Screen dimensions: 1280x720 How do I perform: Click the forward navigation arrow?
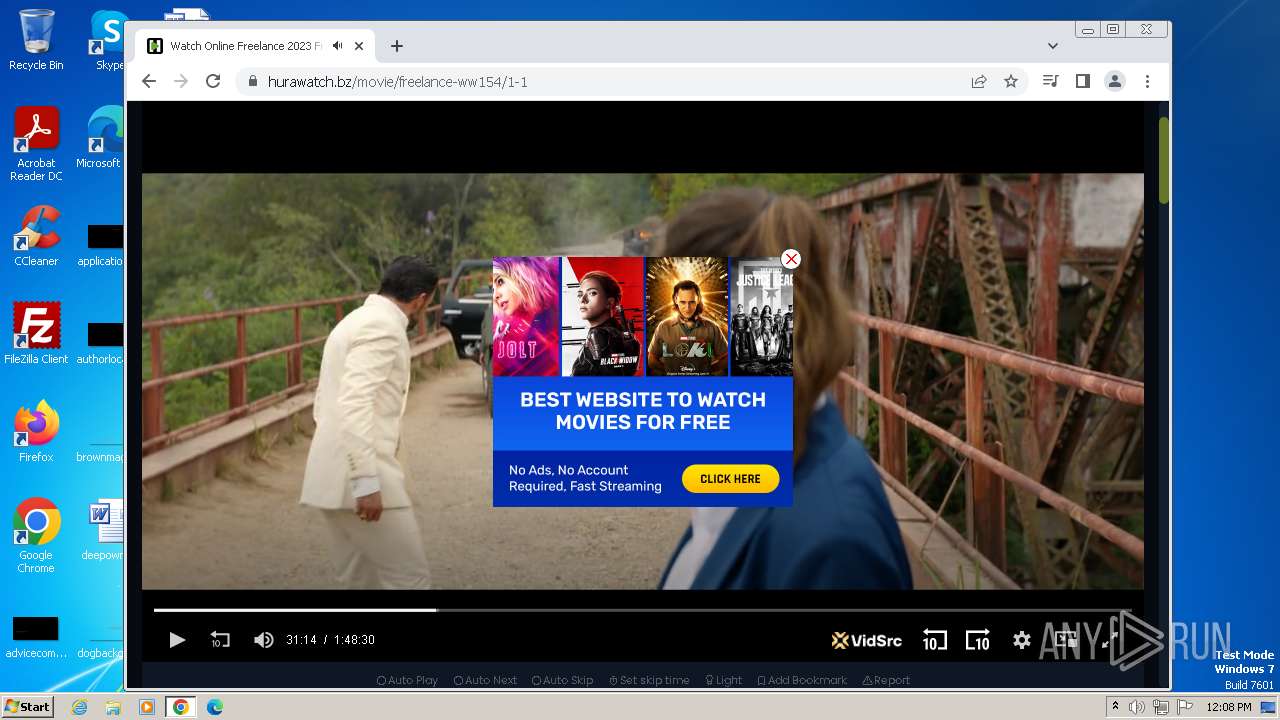point(181,82)
